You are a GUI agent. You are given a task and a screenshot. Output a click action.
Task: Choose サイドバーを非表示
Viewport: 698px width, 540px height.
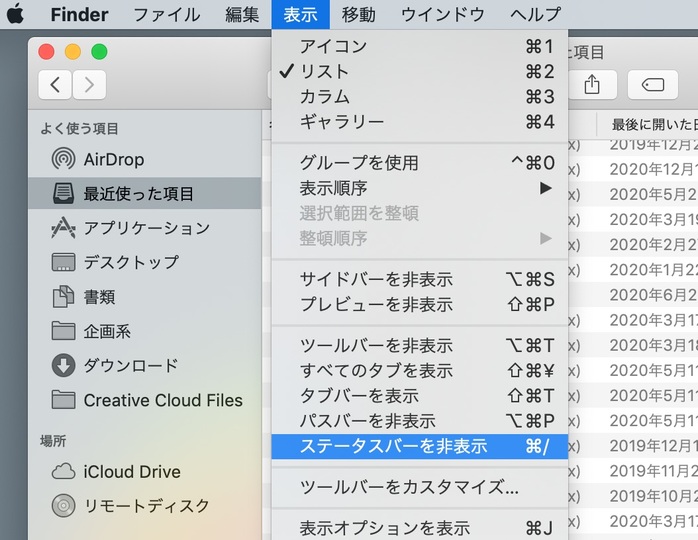tap(420, 280)
